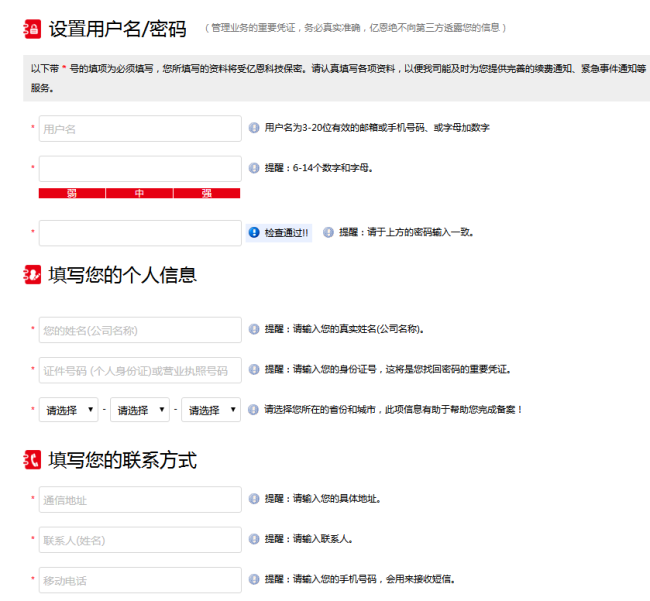650x601 pixels.
Task: Click the info icon next to username hint
Action: coord(253,128)
